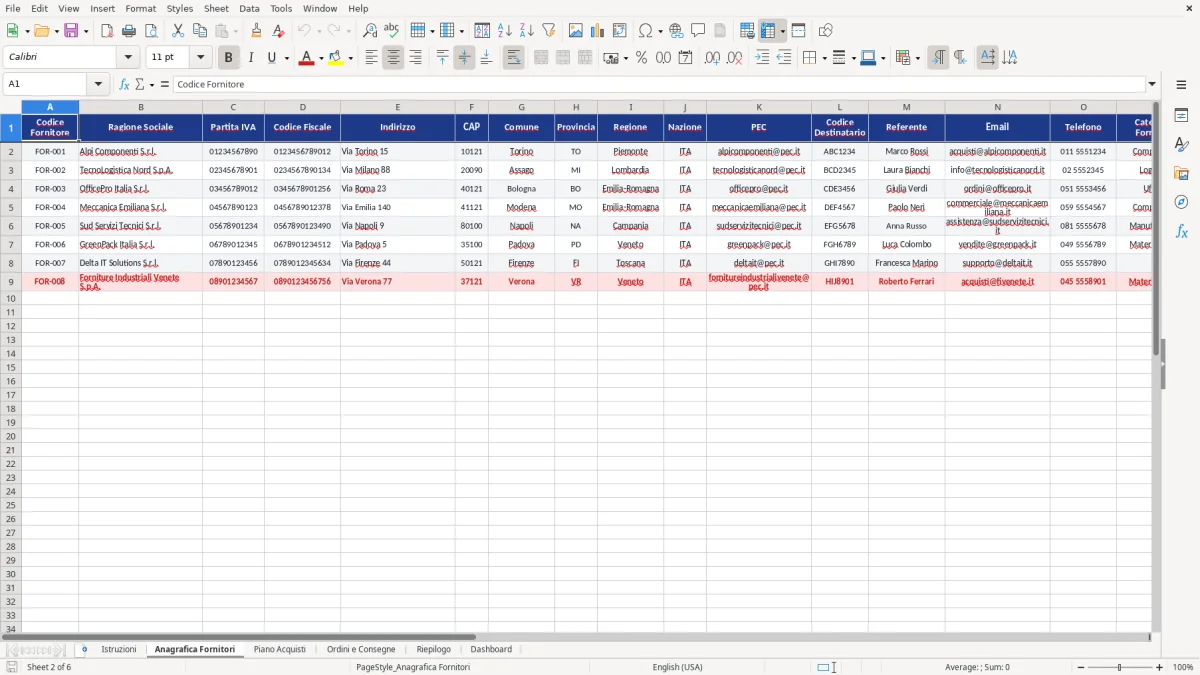Toggle Print Preview

pyautogui.click(x=151, y=31)
